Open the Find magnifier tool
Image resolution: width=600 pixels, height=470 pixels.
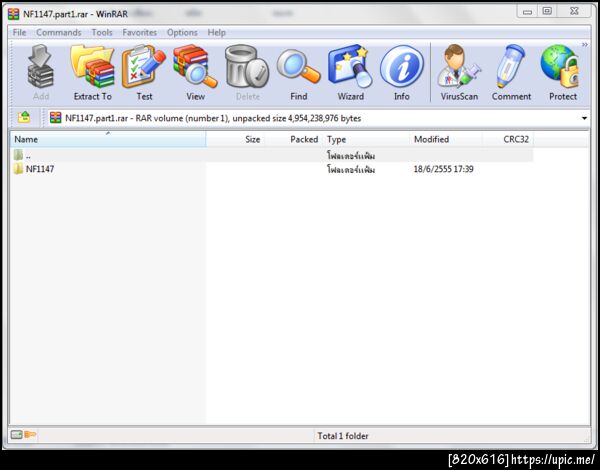[x=298, y=72]
